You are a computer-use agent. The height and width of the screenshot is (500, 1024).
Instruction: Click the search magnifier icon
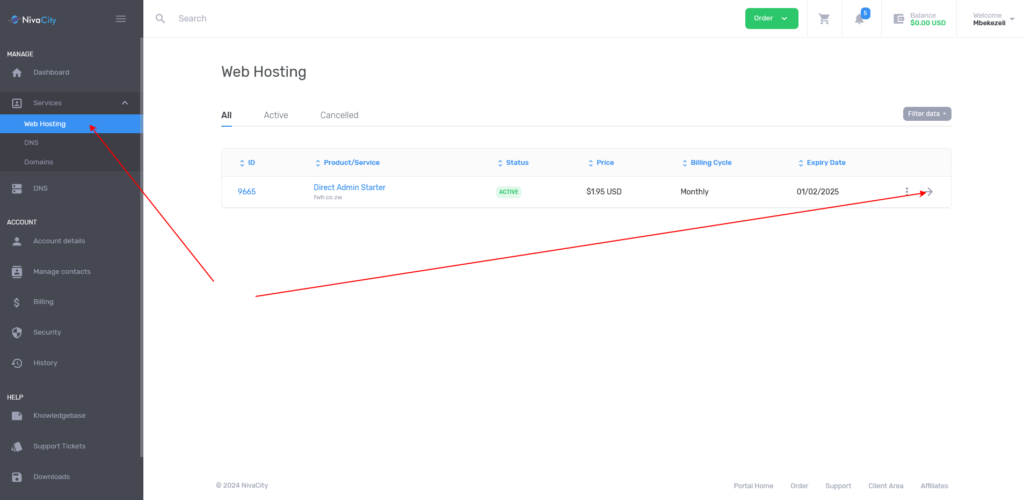click(160, 18)
